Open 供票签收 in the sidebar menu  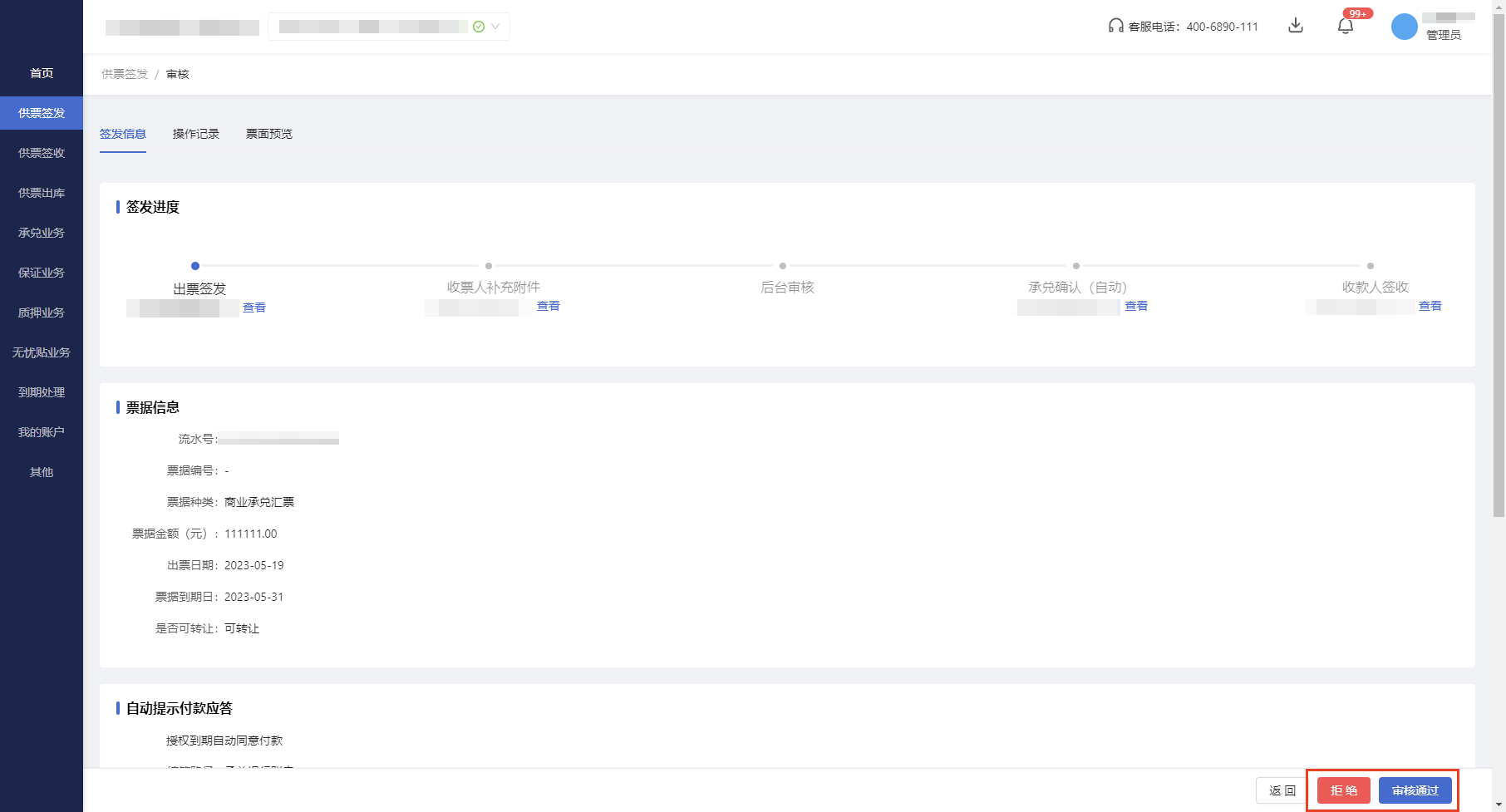tap(42, 153)
